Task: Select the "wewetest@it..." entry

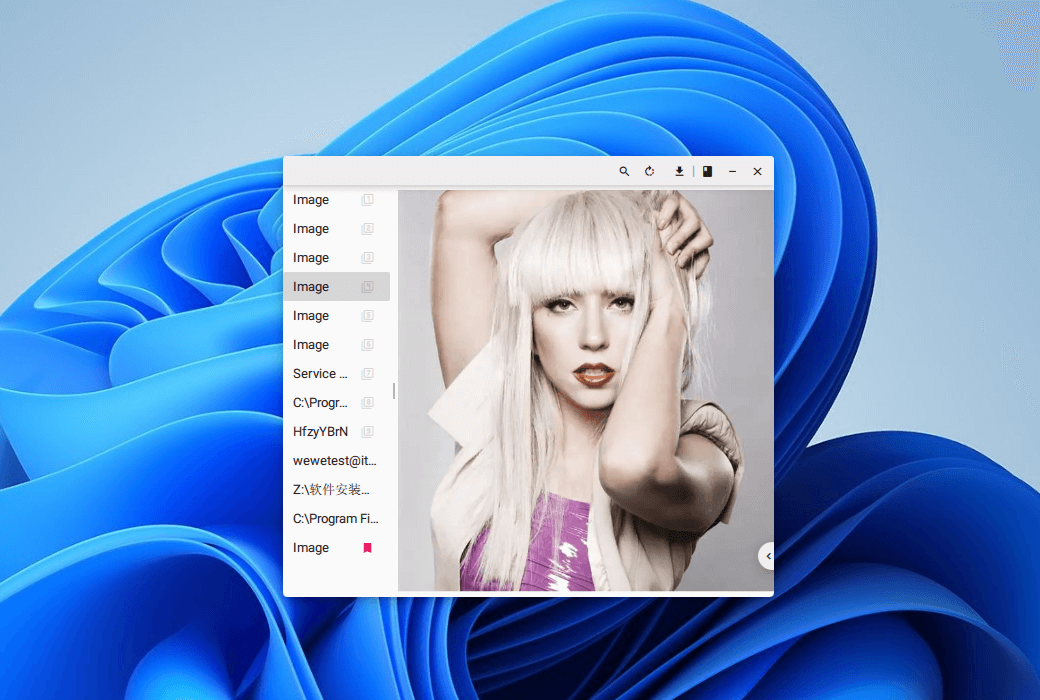Action: 336,460
